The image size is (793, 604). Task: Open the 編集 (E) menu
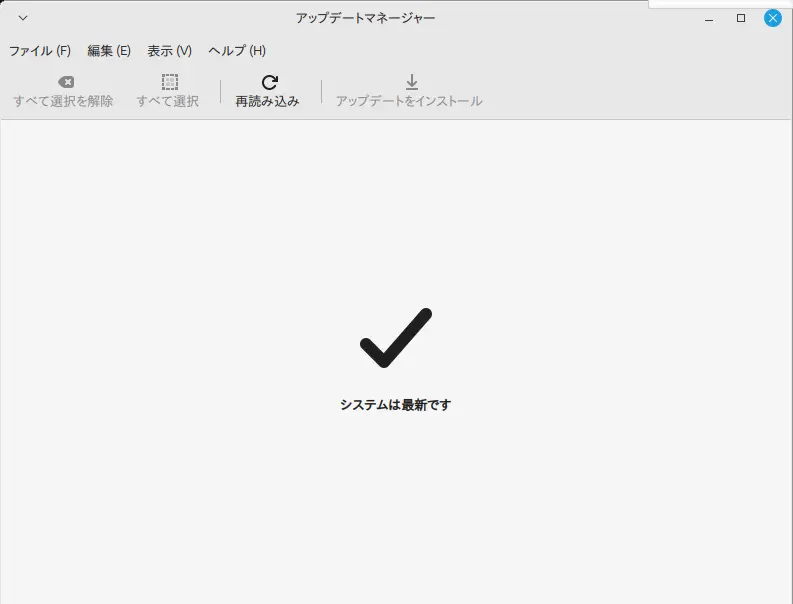point(109,51)
